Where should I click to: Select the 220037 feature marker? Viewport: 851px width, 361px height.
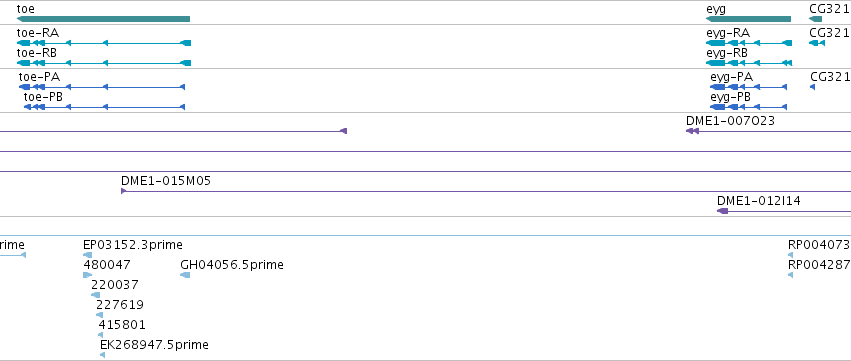tap(96, 295)
